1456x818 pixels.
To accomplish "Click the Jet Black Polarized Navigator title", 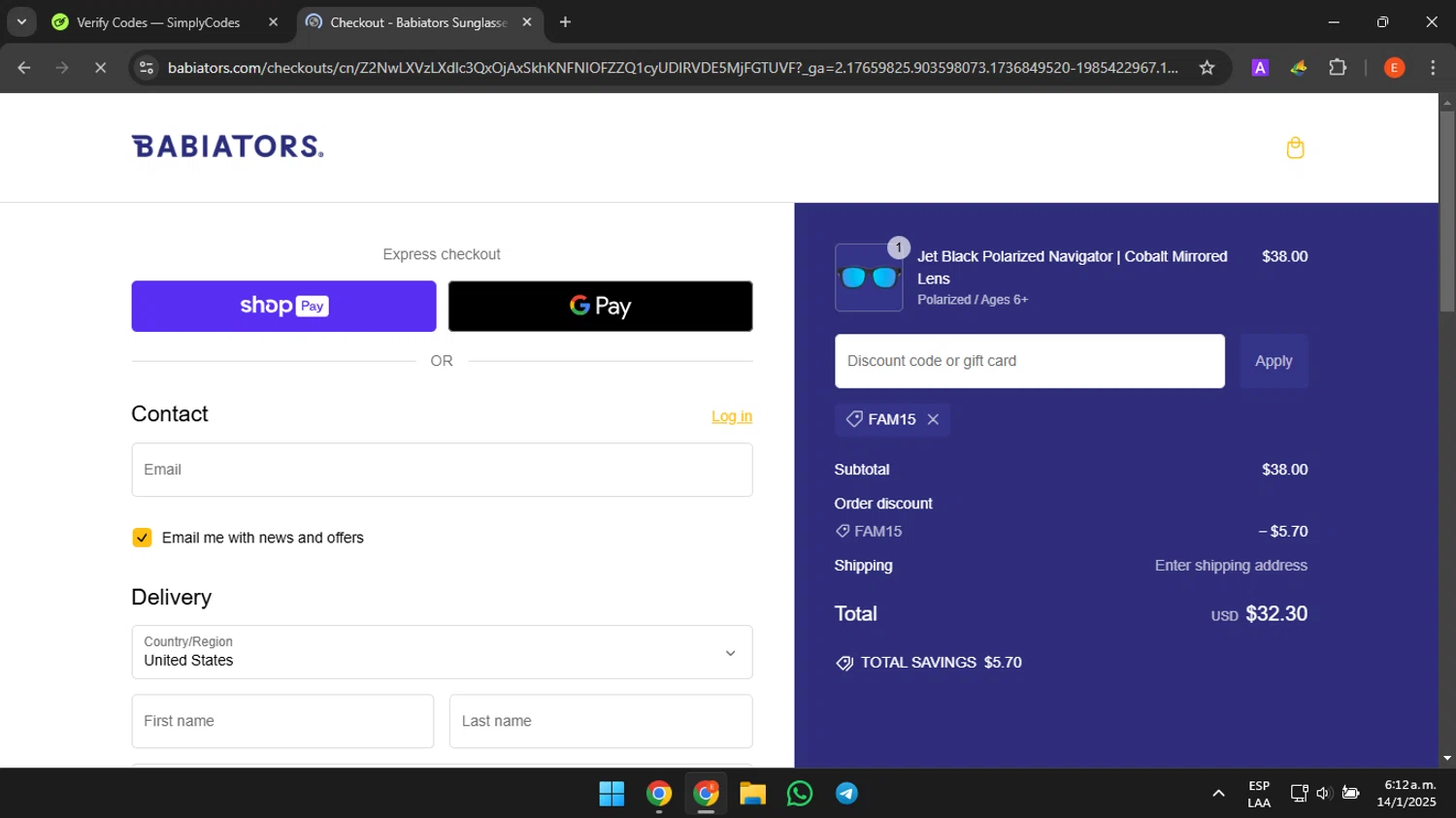I will coord(1073,267).
